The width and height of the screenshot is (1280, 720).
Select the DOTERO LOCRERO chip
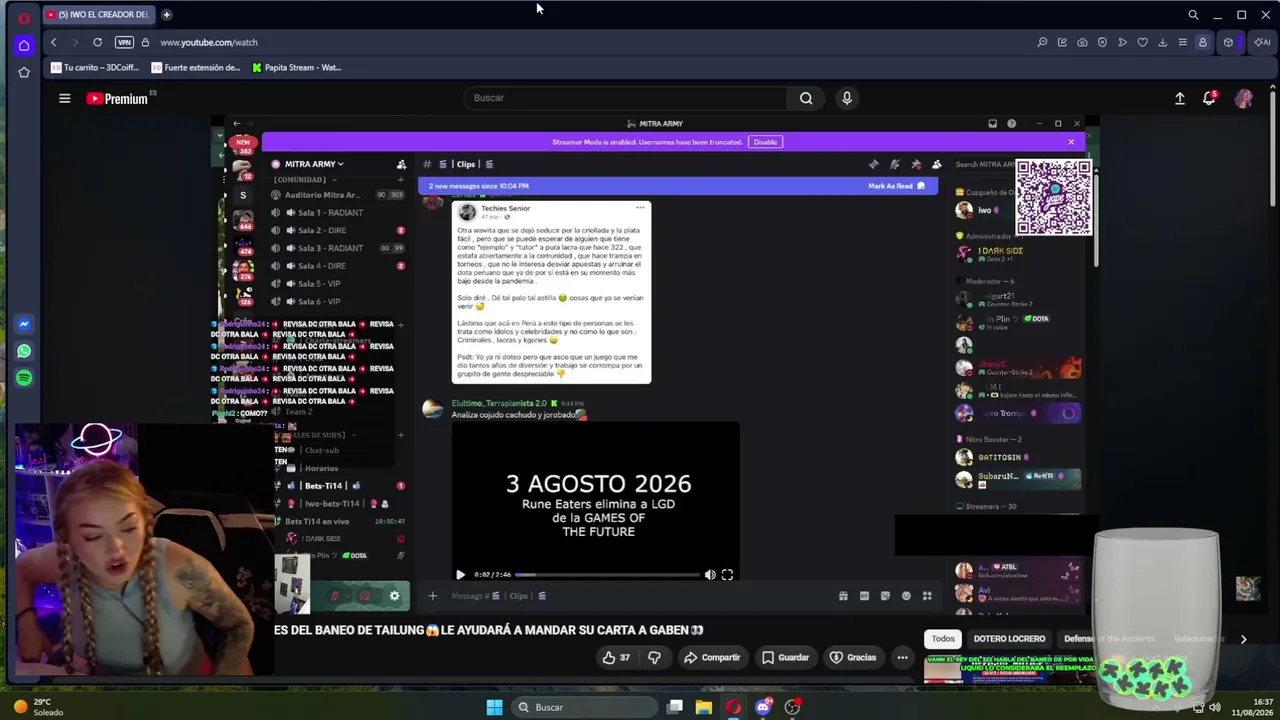1009,639
